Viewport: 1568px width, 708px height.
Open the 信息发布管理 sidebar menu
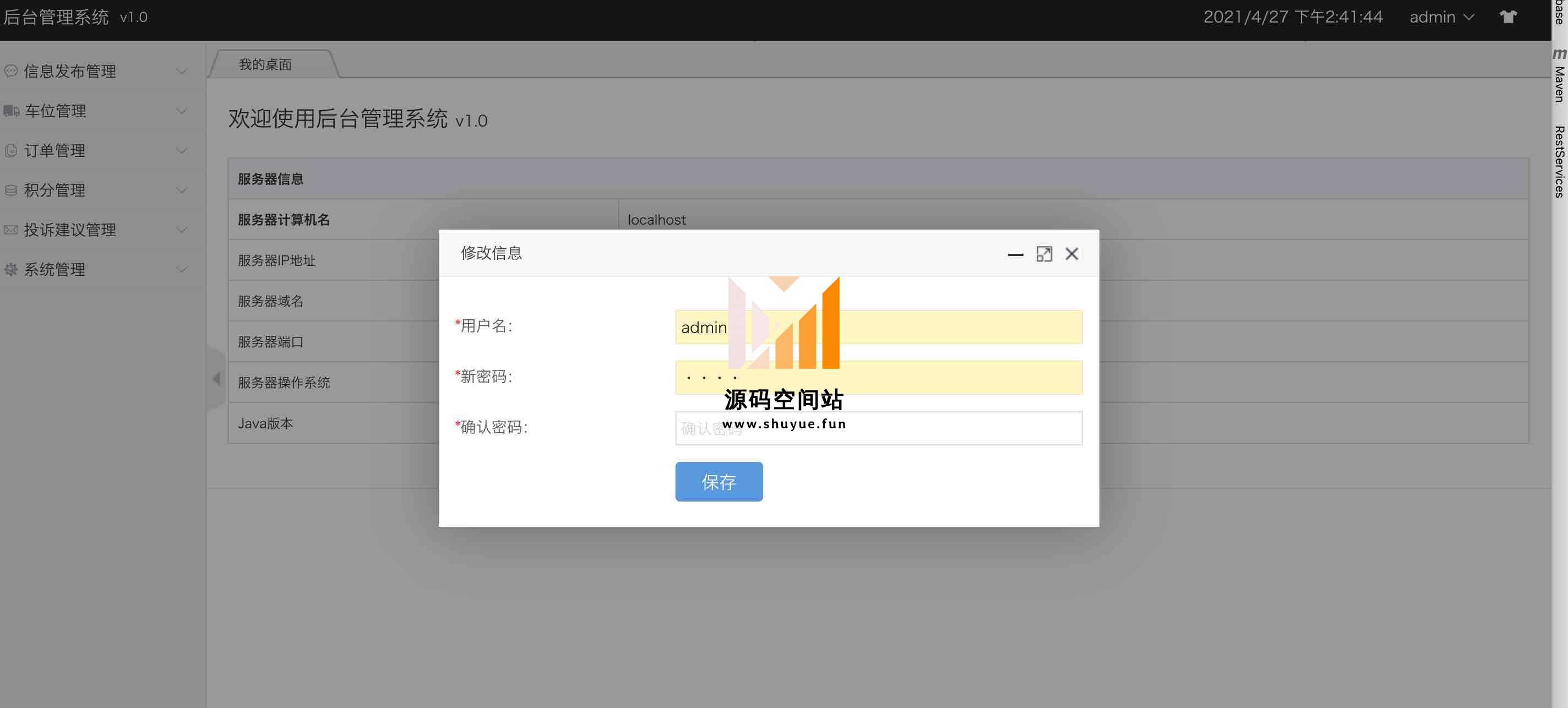point(103,71)
